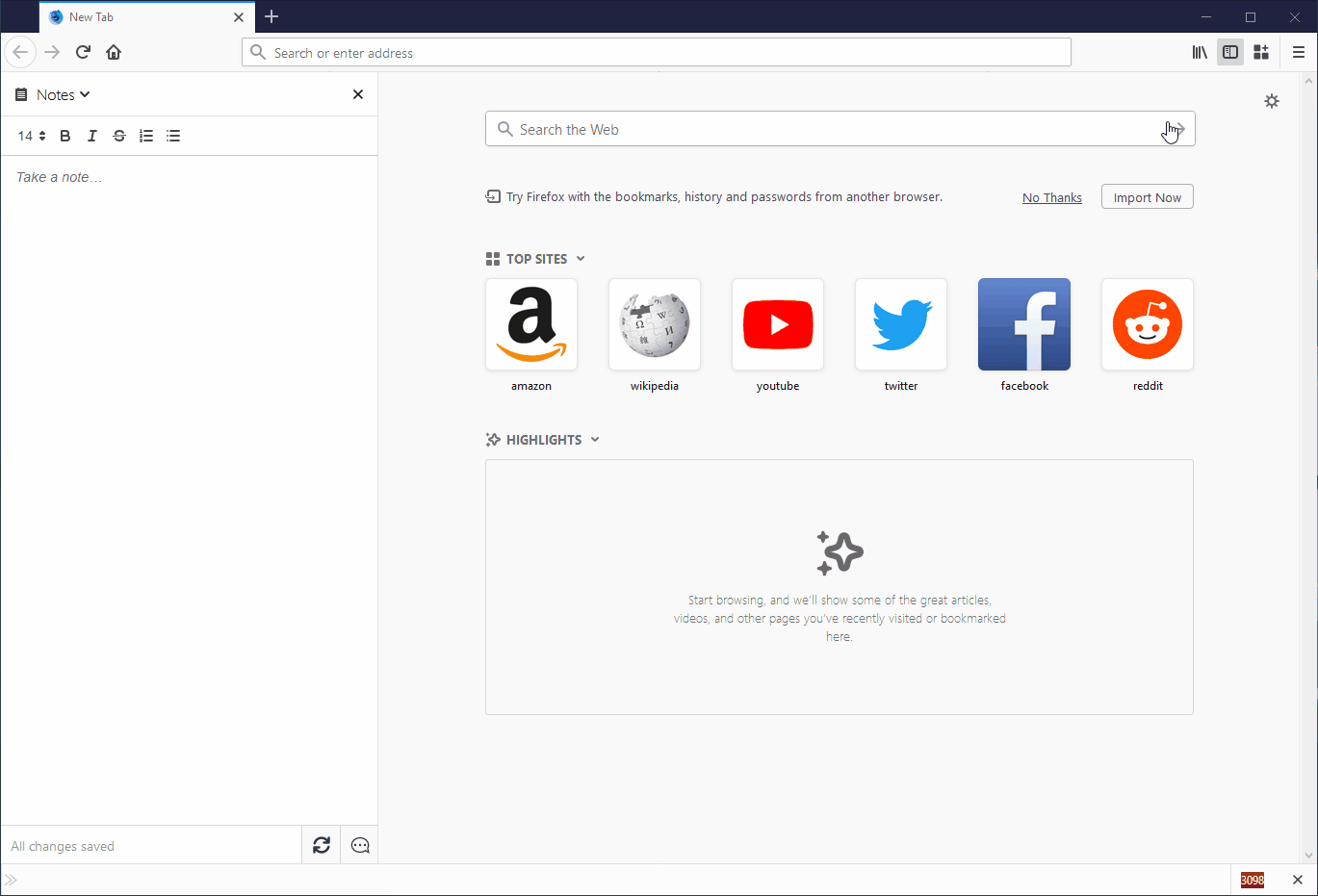Image resolution: width=1318 pixels, height=896 pixels.
Task: Apply italic formatting to note text
Action: 91,136
